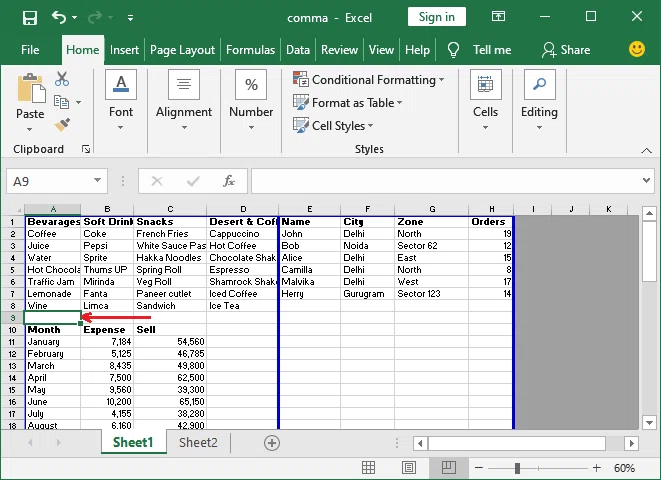
Task: Select cell containing February
Action: click(53, 354)
